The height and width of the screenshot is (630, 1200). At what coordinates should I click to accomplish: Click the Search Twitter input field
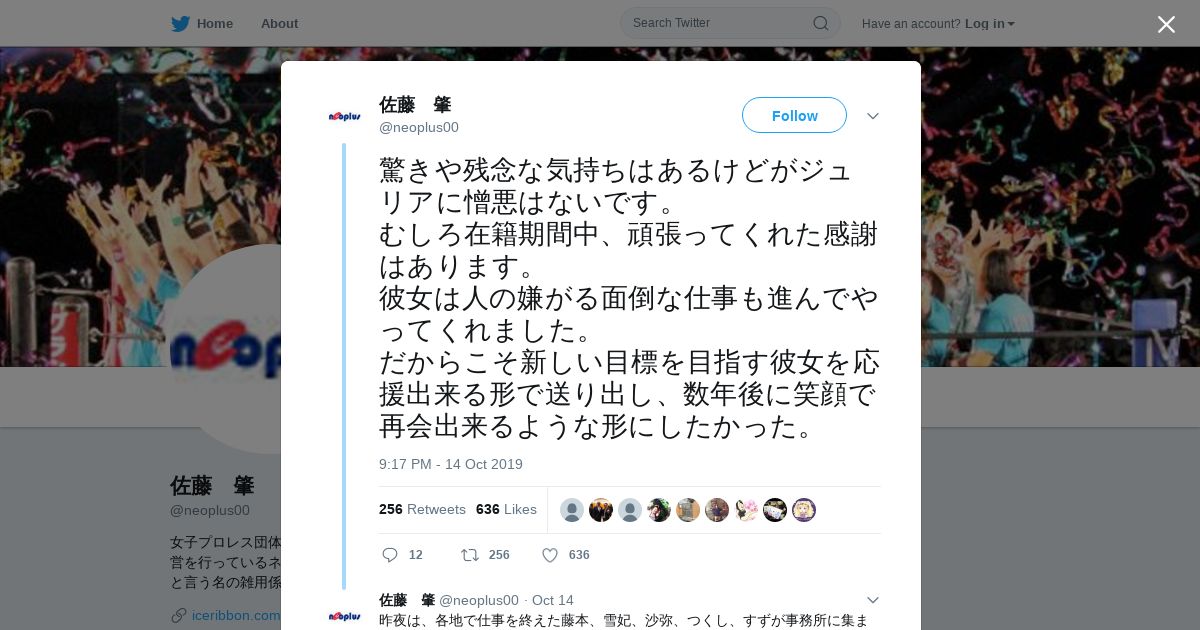pyautogui.click(x=720, y=23)
